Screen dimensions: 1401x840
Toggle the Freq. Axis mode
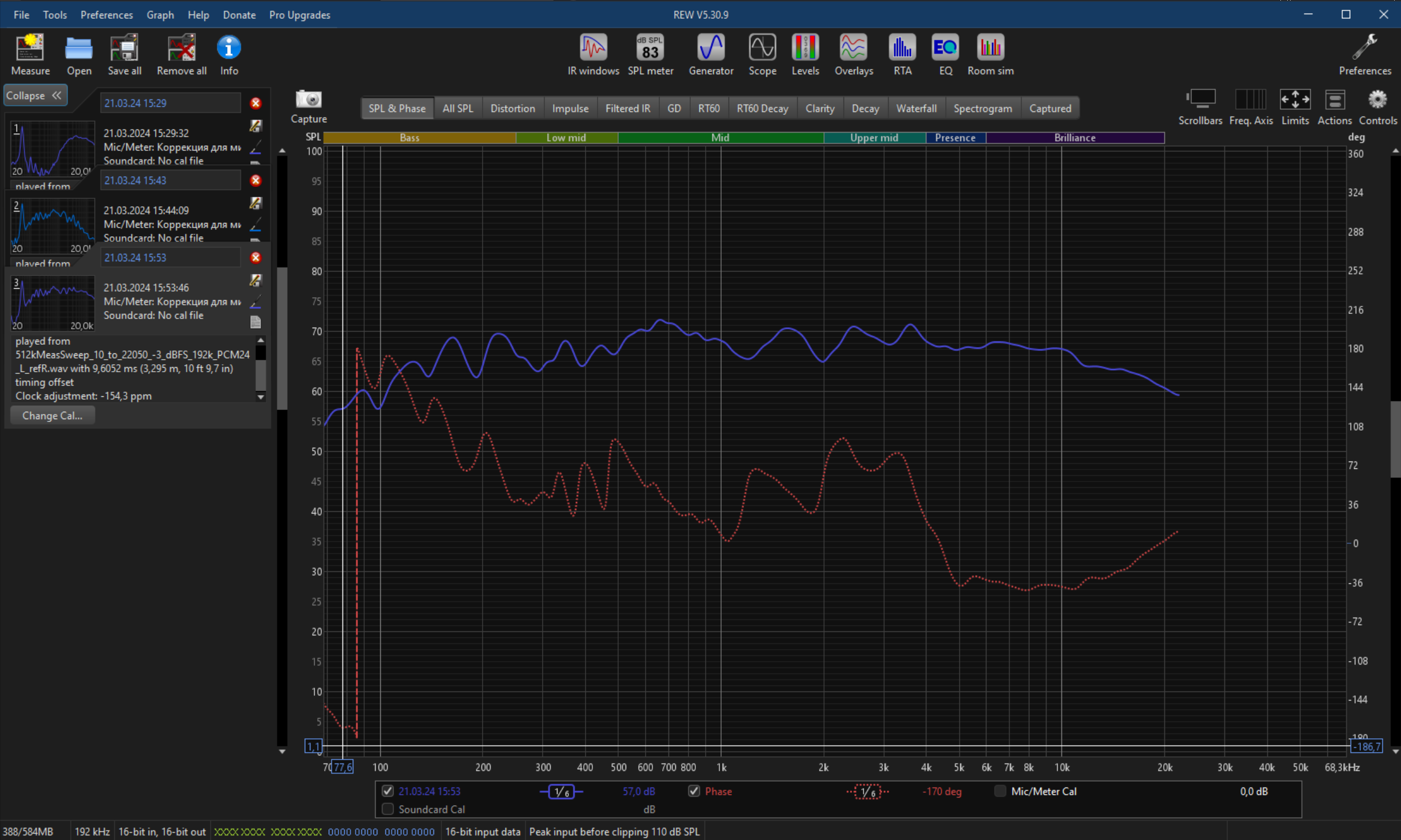pyautogui.click(x=1251, y=107)
